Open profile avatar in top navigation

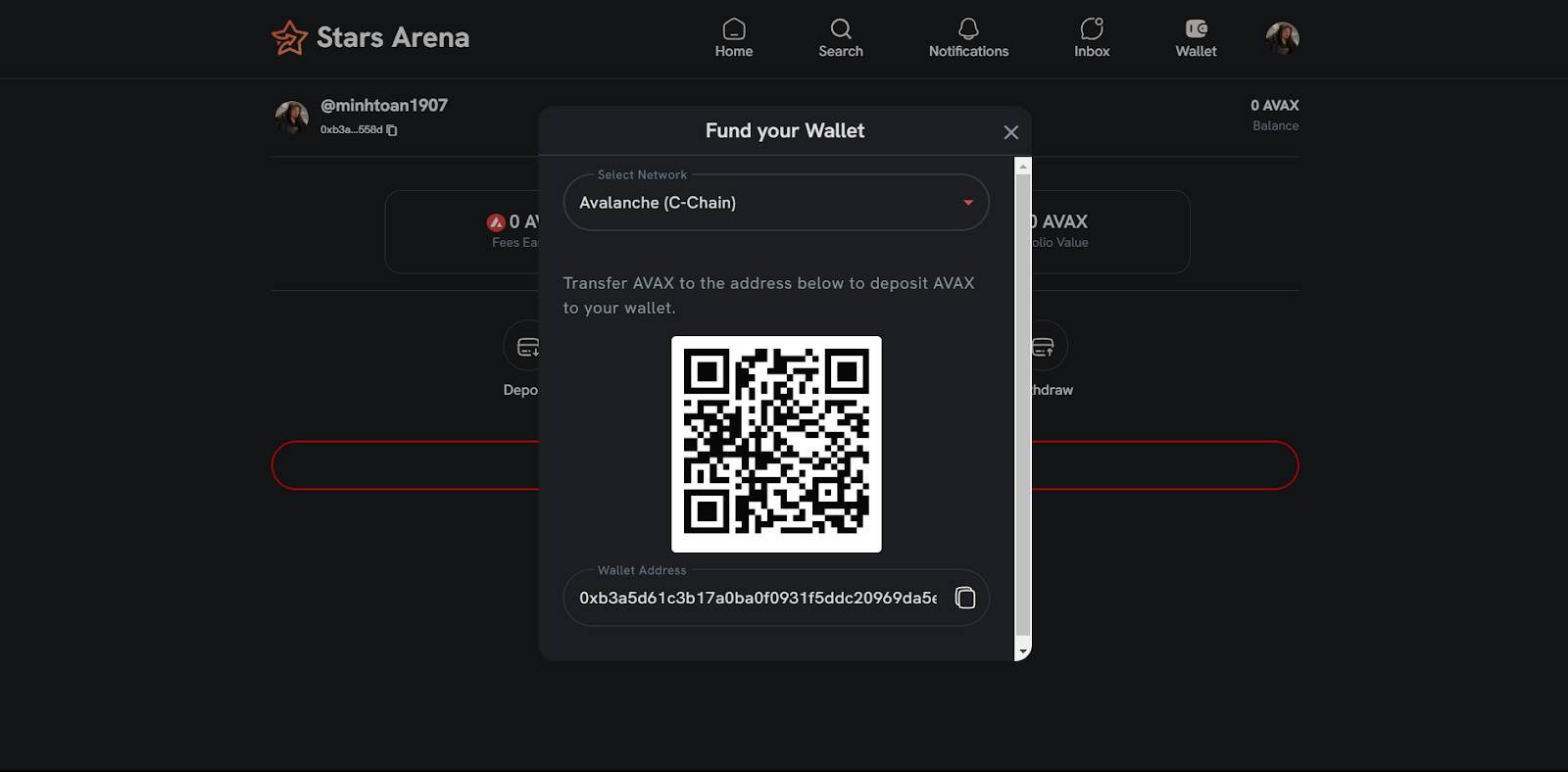(x=1282, y=38)
